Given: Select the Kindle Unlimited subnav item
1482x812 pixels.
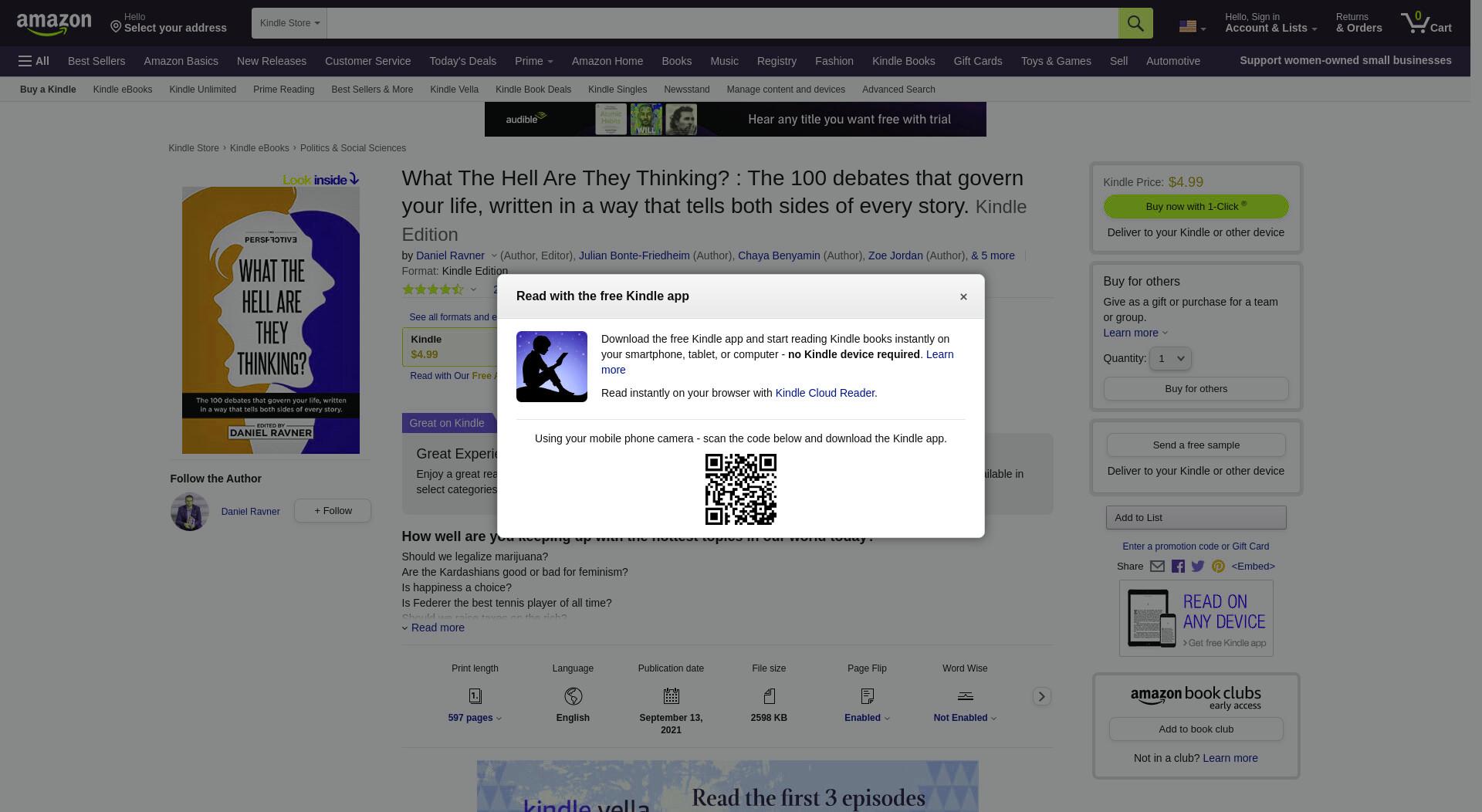Looking at the screenshot, I should point(202,90).
